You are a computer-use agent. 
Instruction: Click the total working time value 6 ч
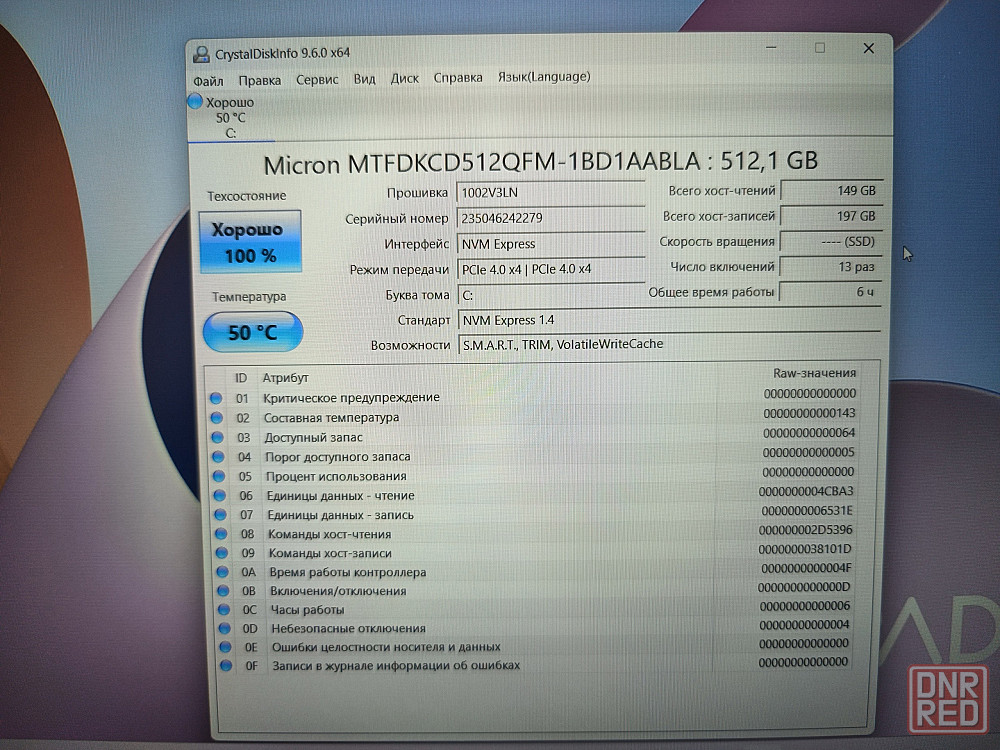tap(831, 291)
